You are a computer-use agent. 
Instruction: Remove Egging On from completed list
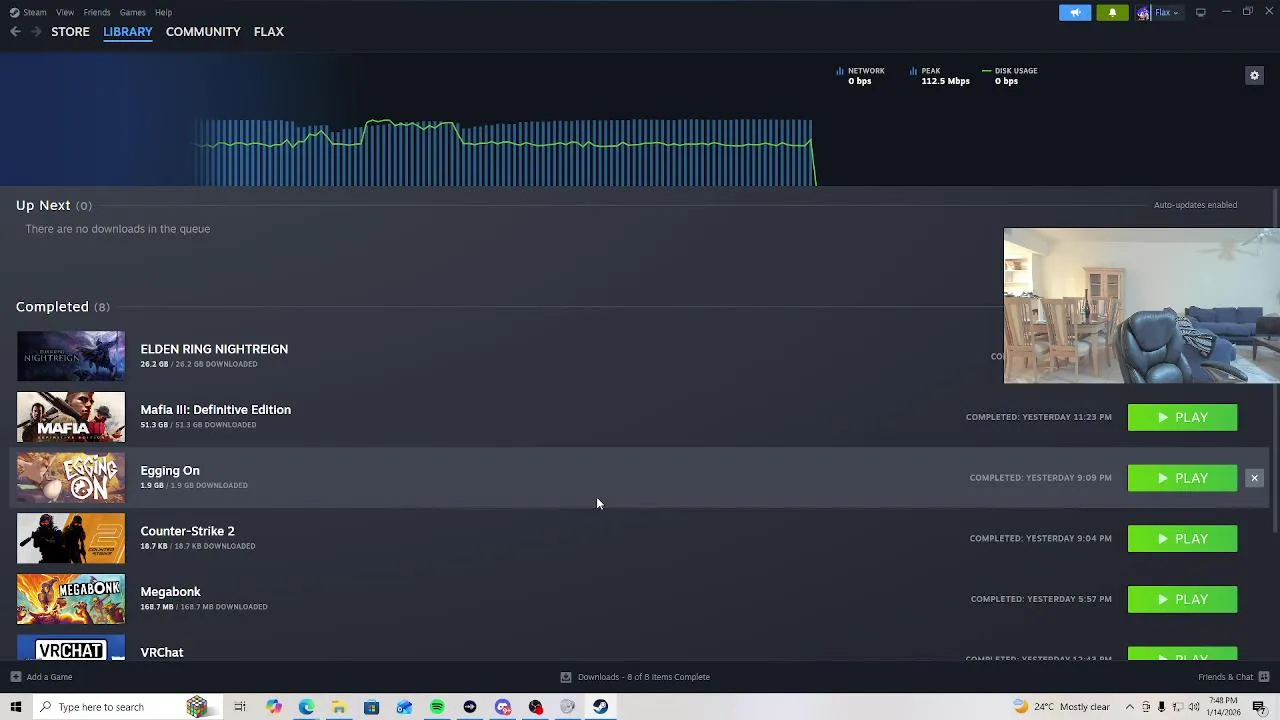point(1254,478)
